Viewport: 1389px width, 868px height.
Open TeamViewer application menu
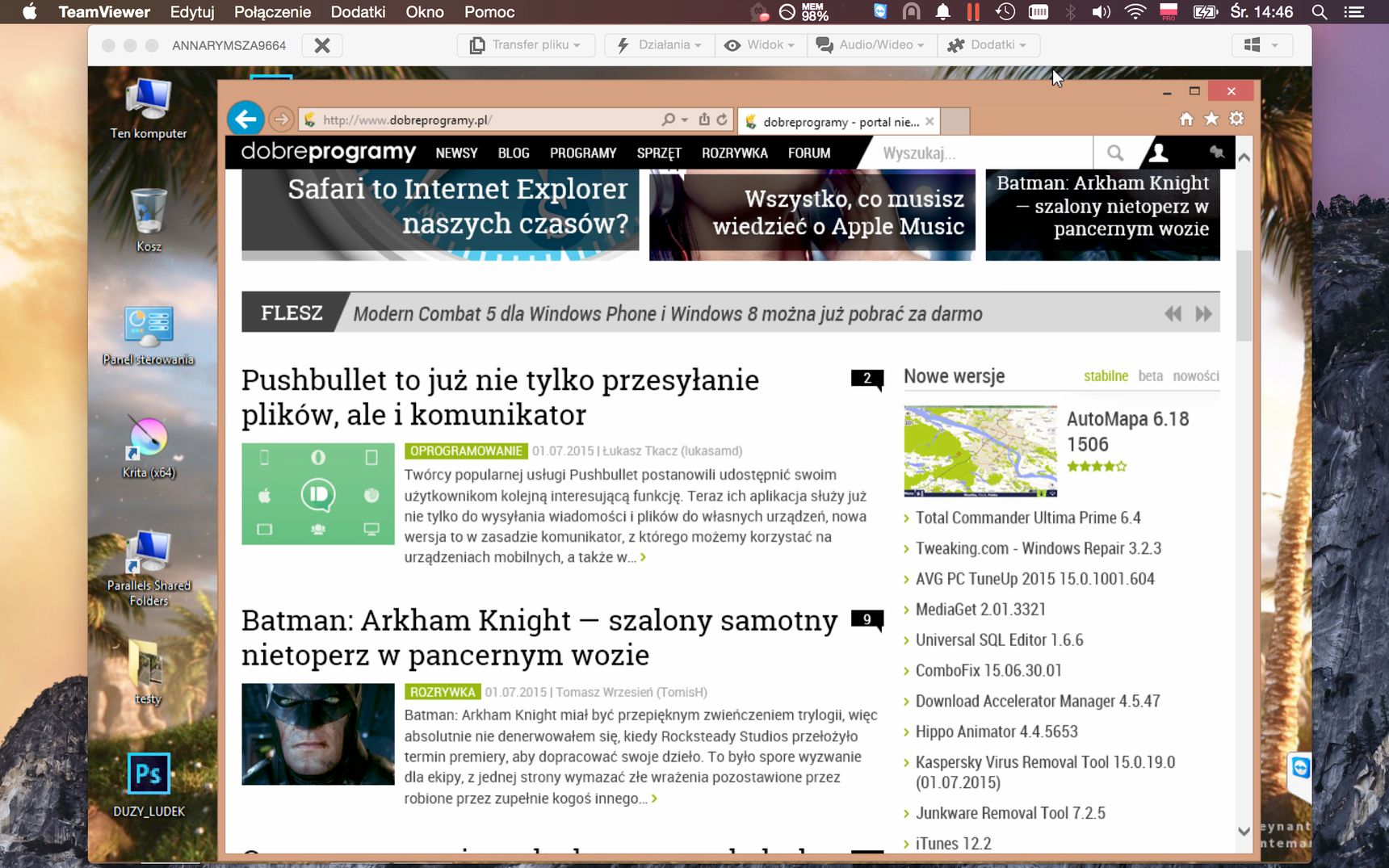104,12
